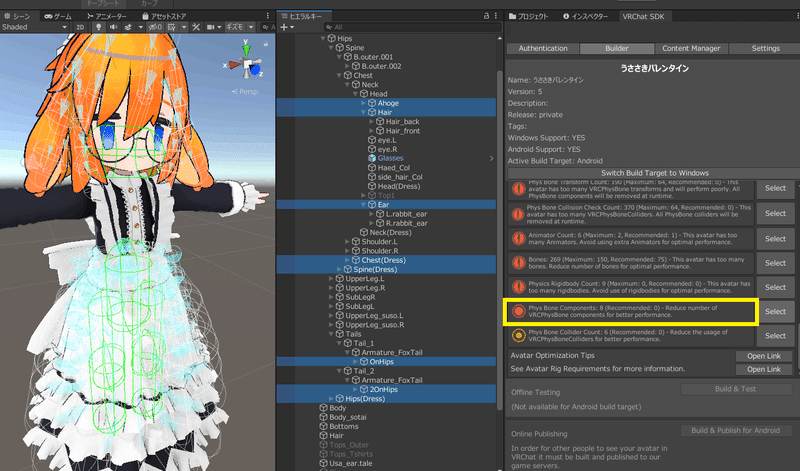800x471 pixels.
Task: Open Hierarchy panel kebab menu
Action: click(495, 16)
